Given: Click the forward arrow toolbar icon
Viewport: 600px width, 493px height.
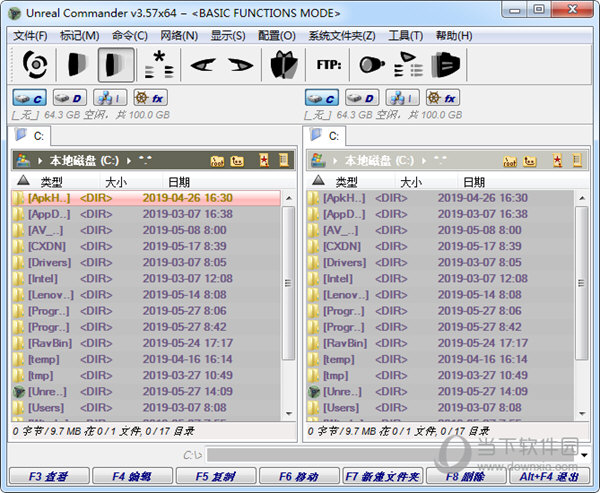Looking at the screenshot, I should [x=240, y=65].
